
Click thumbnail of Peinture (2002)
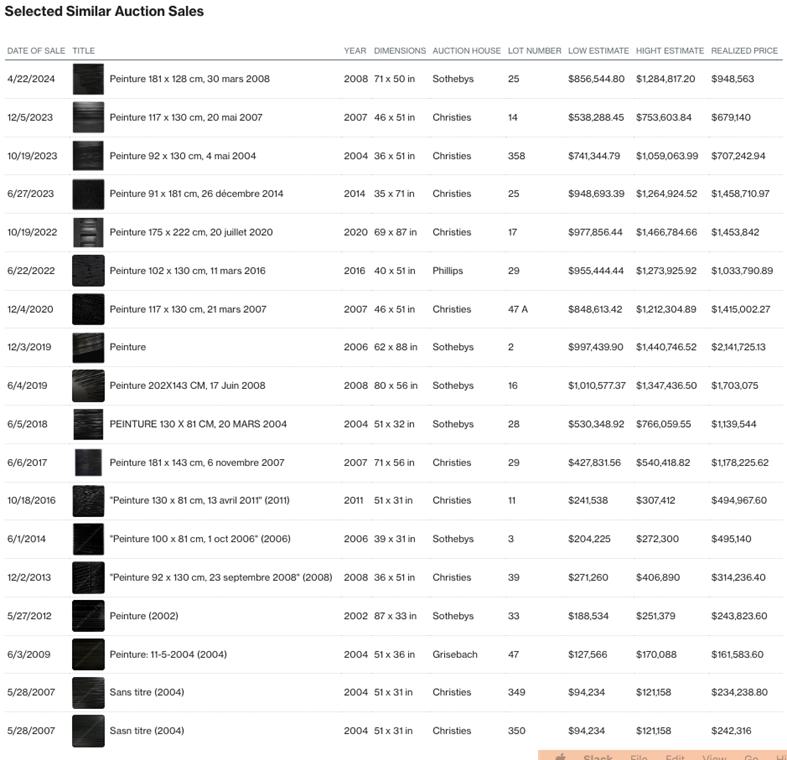(x=88, y=616)
